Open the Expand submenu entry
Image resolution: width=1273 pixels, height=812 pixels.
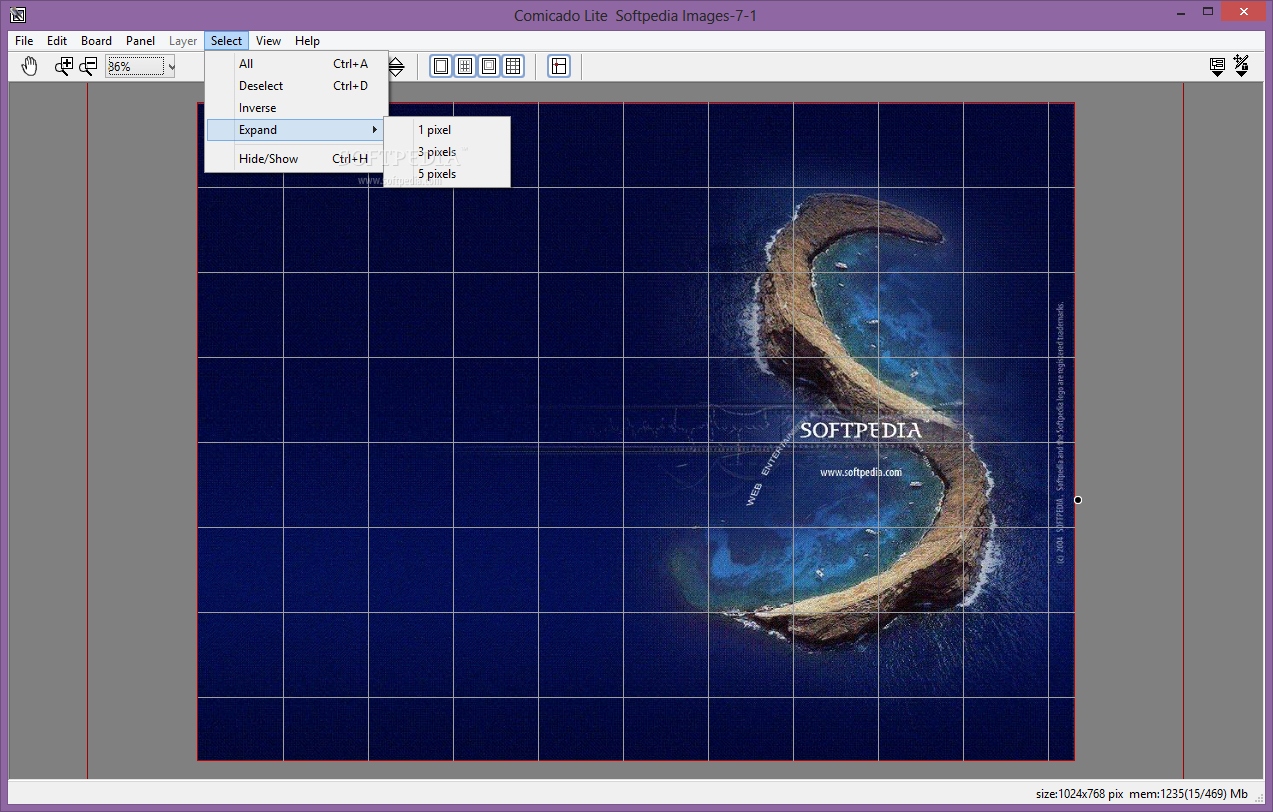296,130
